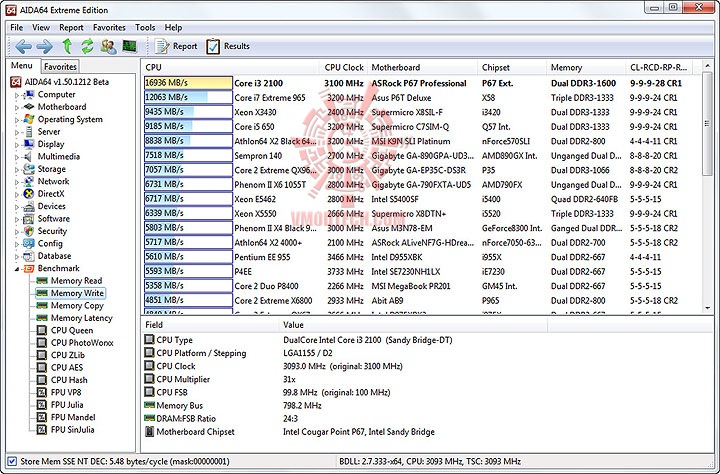Select the Devices icon in the tree
Viewport: 720px width, 474px height.
pyautogui.click(x=29, y=206)
